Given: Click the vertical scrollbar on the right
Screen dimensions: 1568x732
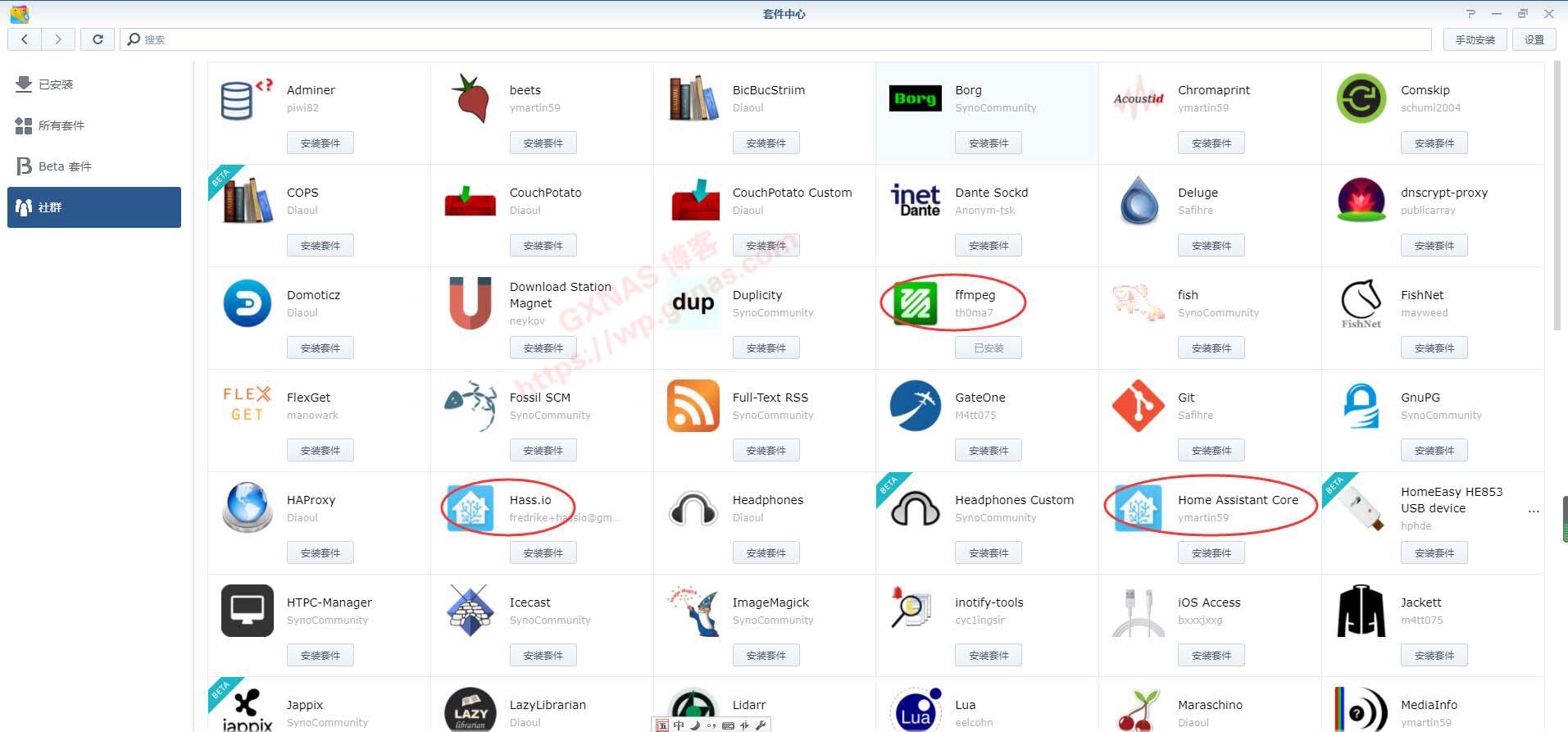Looking at the screenshot, I should tap(1557, 197).
